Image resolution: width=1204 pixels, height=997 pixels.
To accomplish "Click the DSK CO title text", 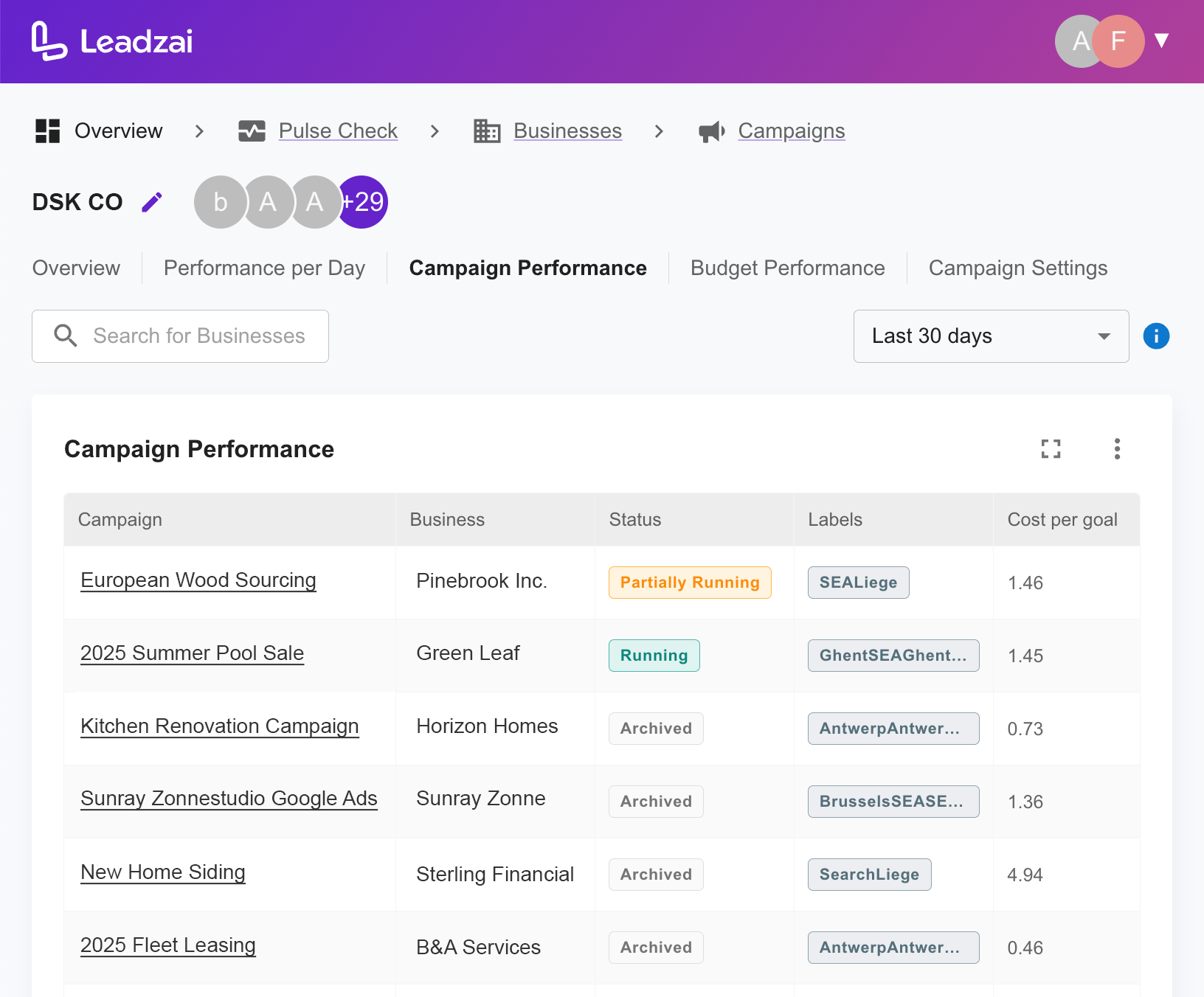I will (x=77, y=202).
